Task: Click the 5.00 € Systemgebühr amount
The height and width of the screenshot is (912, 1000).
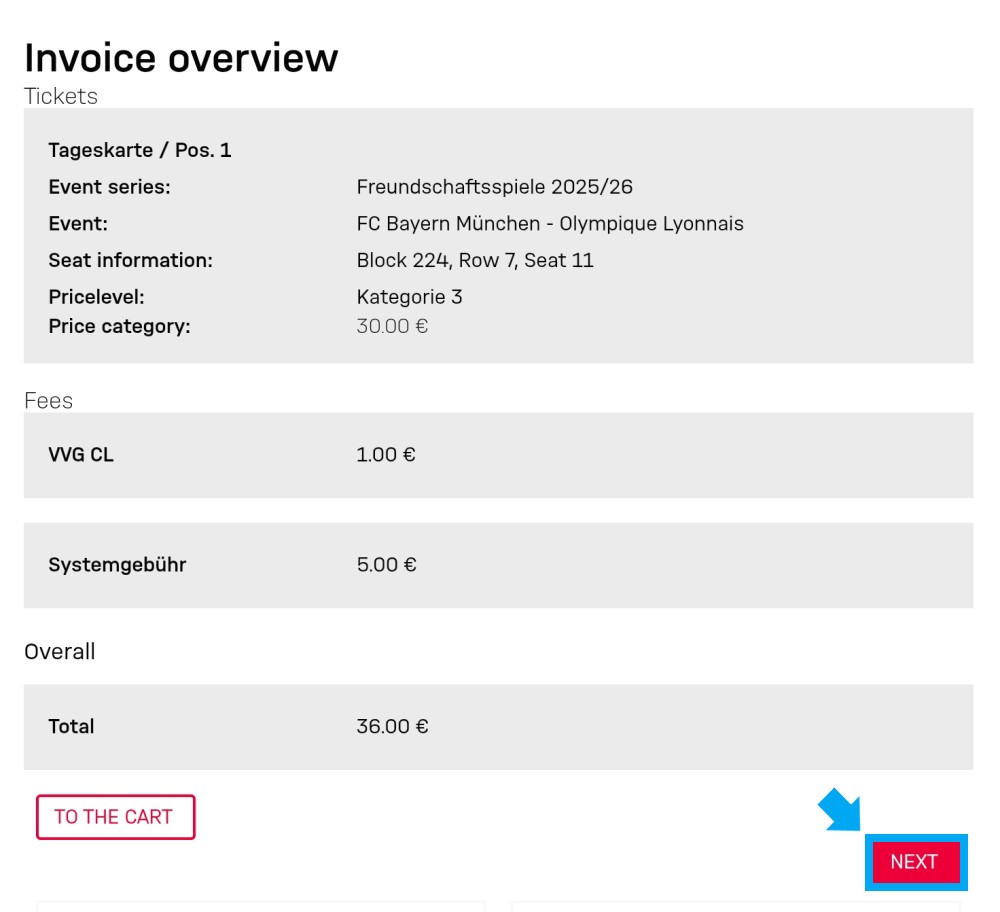Action: click(x=386, y=565)
